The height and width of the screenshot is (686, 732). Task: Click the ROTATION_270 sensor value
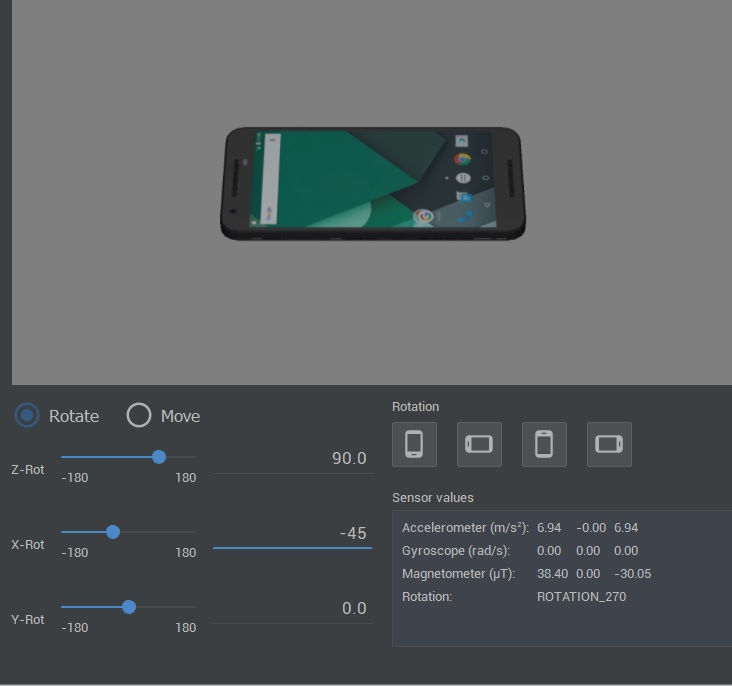[x=582, y=597]
